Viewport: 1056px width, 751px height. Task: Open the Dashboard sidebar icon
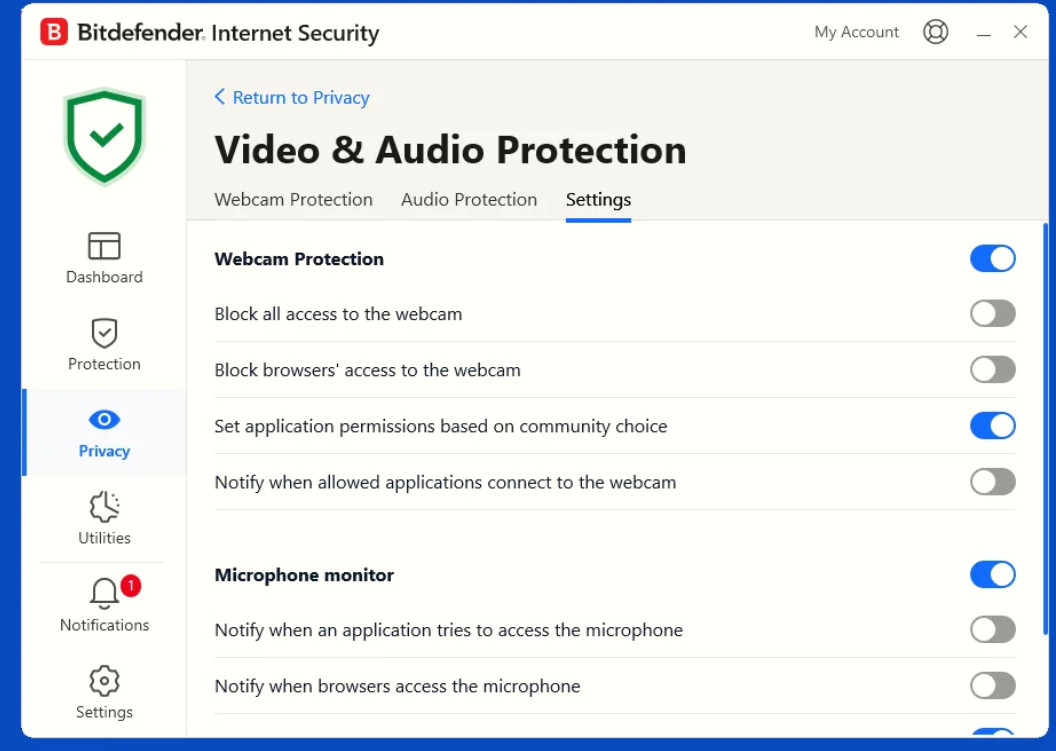pos(104,246)
